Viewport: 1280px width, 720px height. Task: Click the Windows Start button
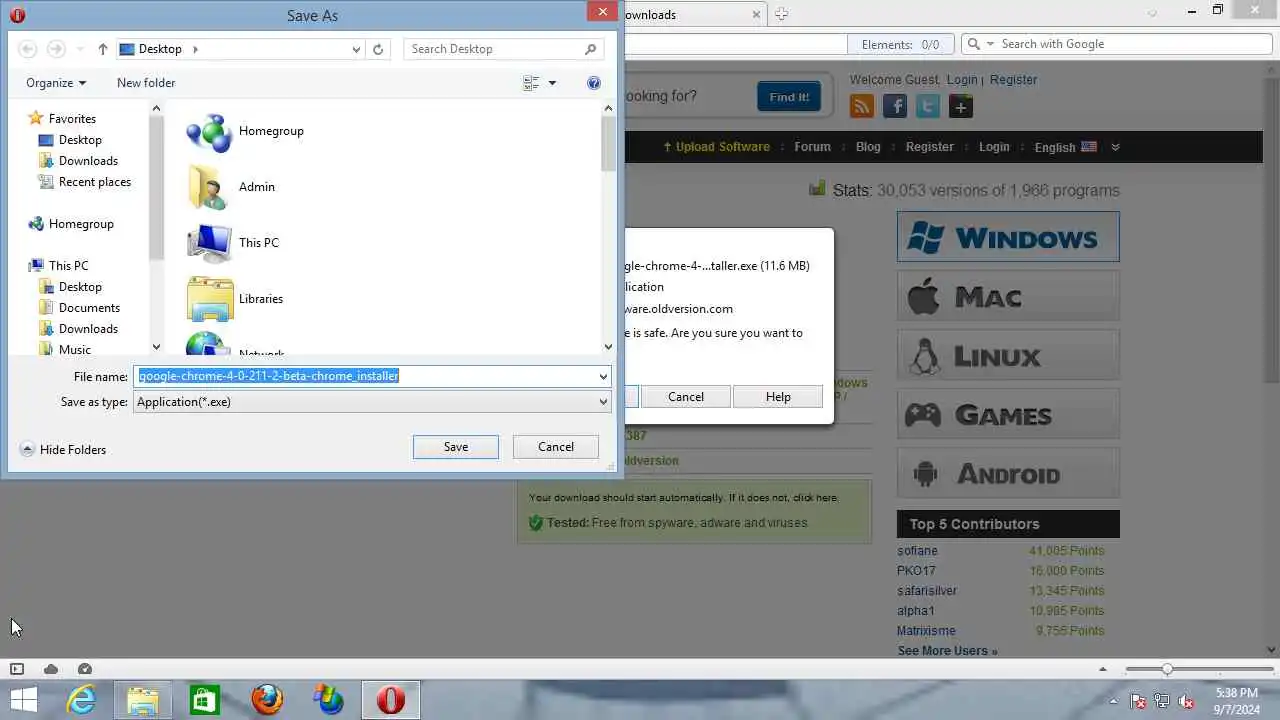[x=24, y=700]
